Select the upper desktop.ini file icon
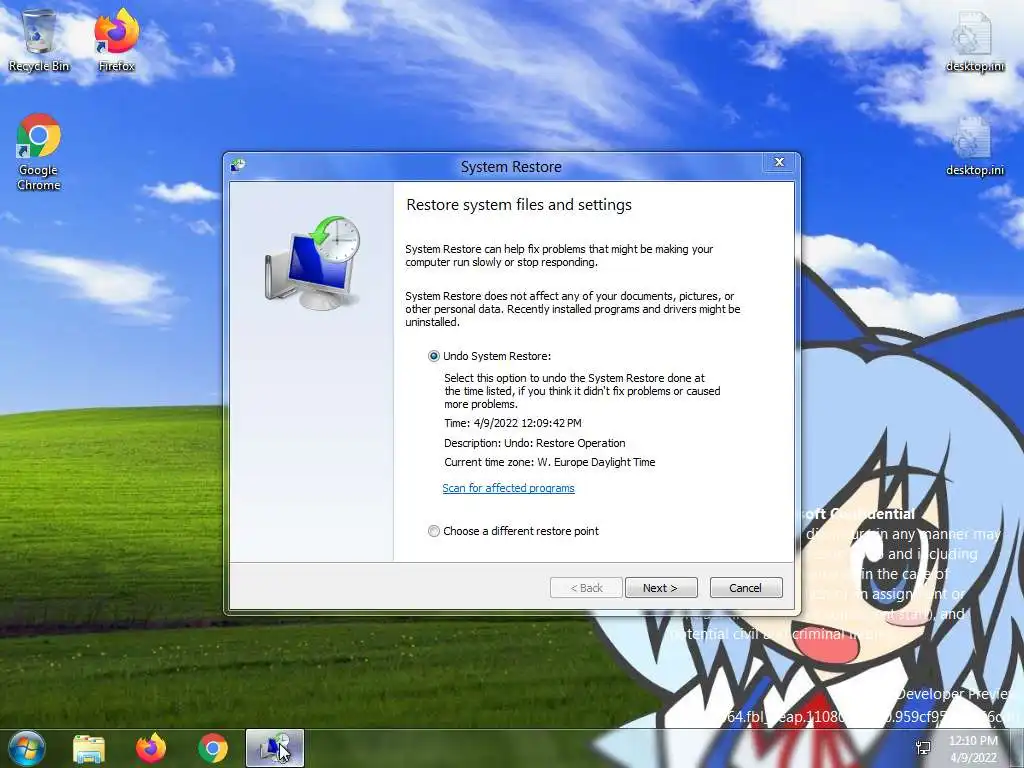The height and width of the screenshot is (768, 1024). point(974,41)
